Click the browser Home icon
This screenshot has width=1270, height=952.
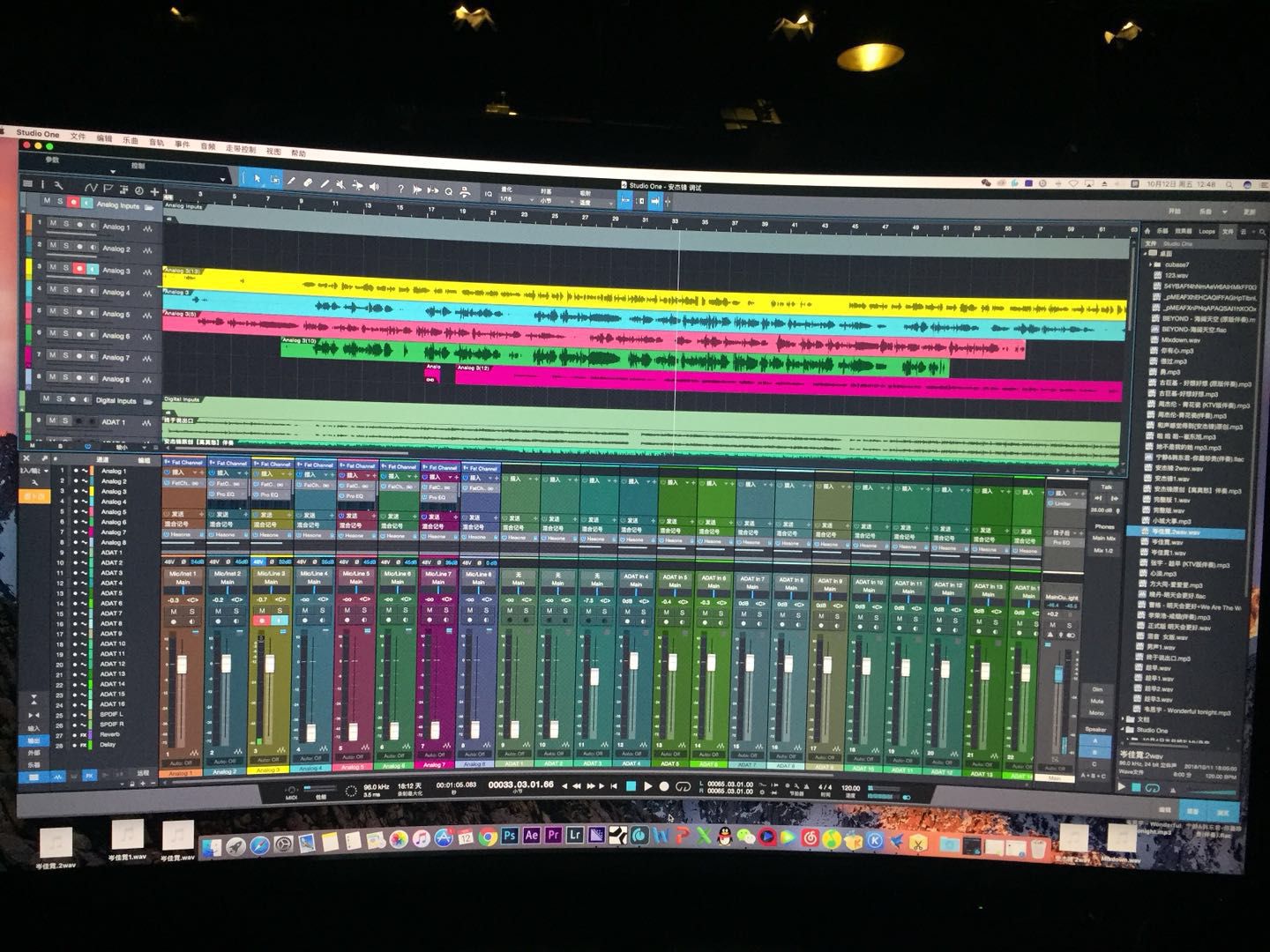pyautogui.click(x=1147, y=231)
